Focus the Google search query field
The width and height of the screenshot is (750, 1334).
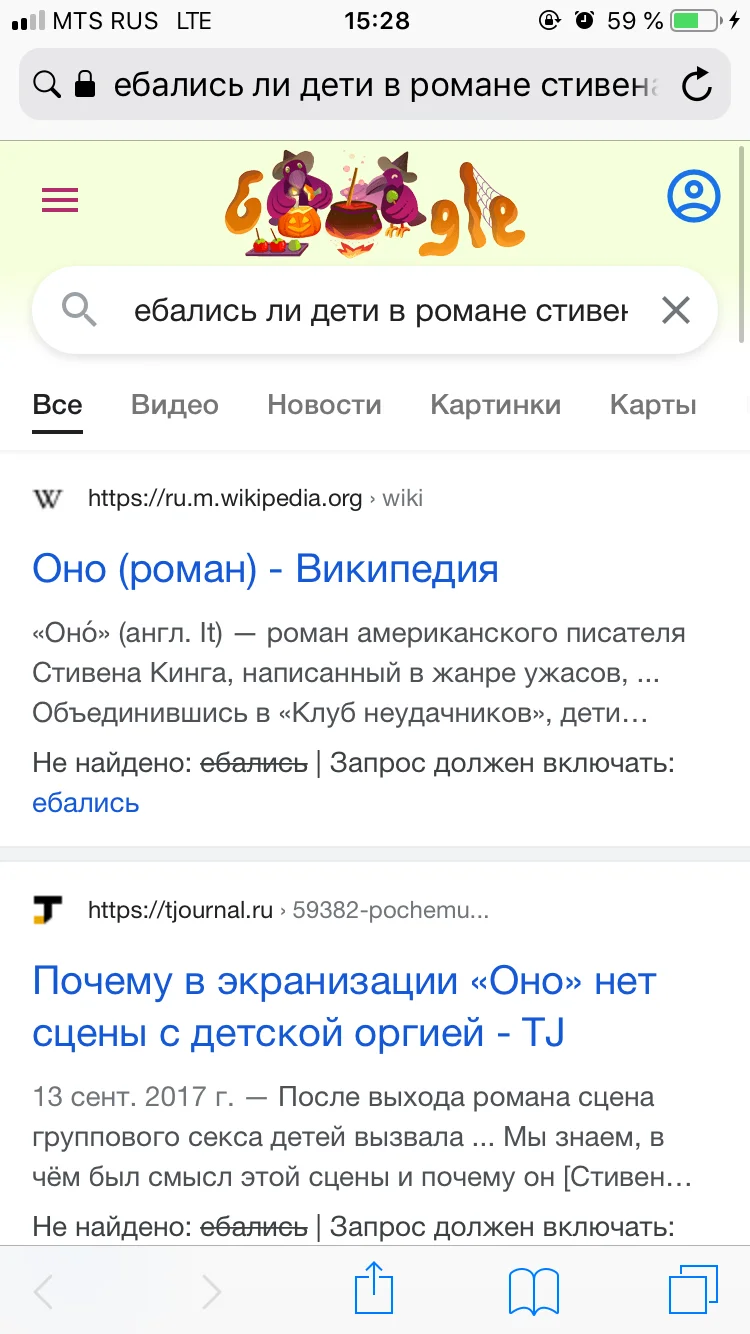[380, 311]
